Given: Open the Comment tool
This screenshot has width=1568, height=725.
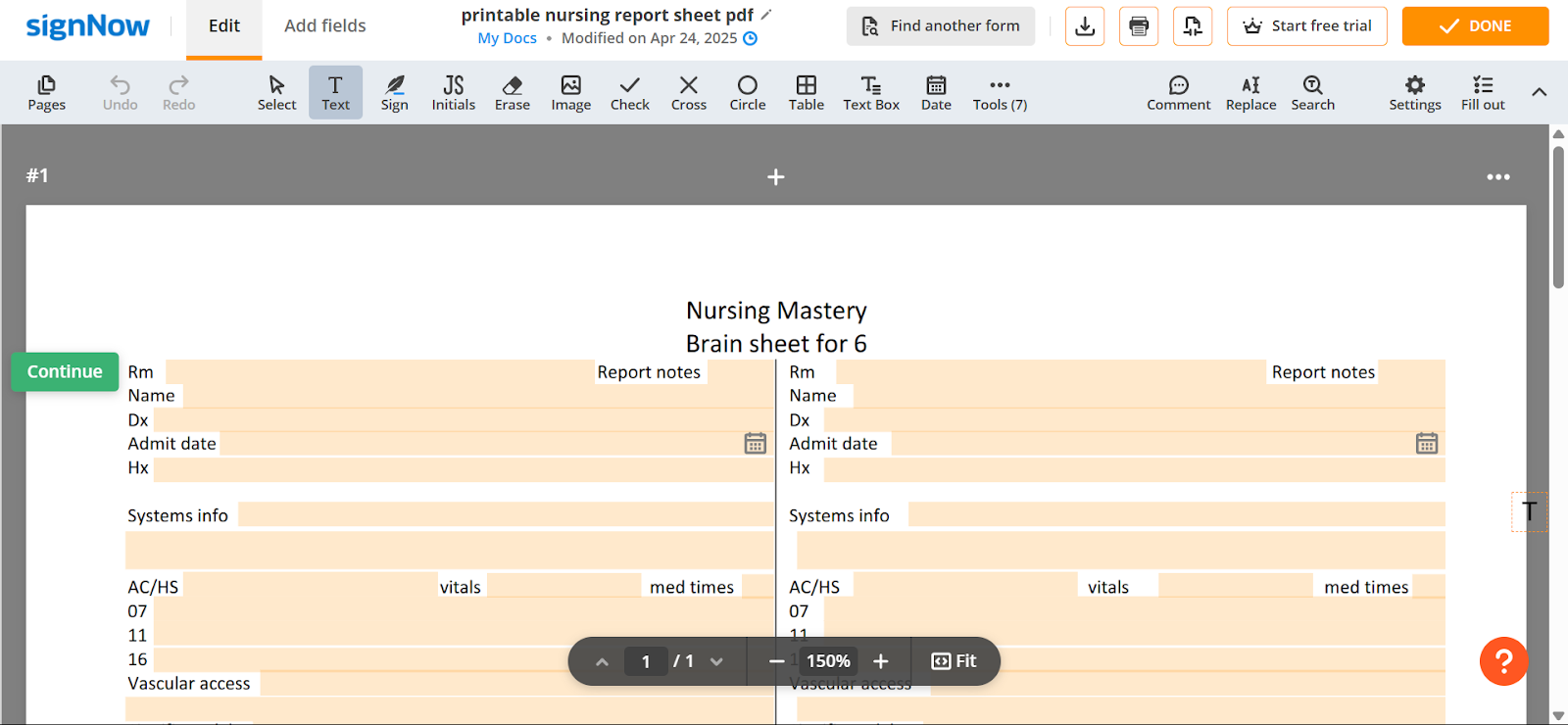Looking at the screenshot, I should 1178,93.
